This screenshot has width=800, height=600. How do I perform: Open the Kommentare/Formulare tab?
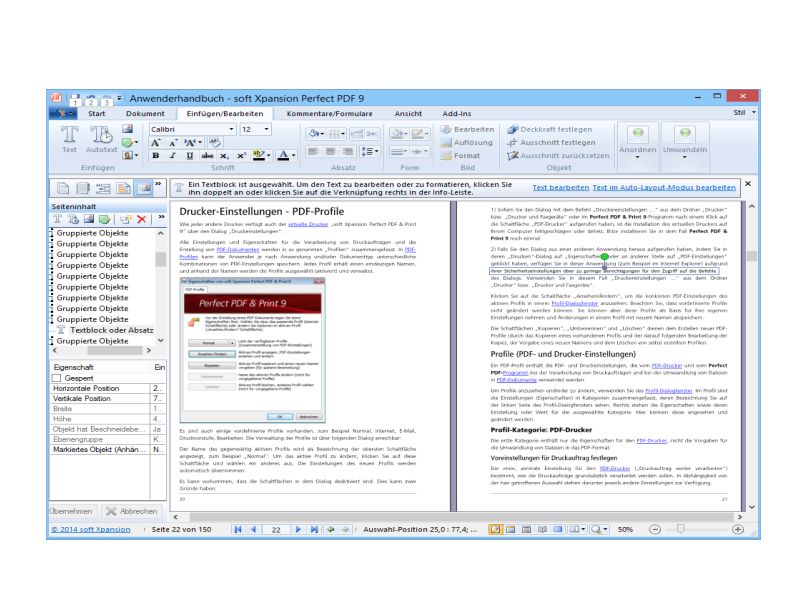(330, 113)
